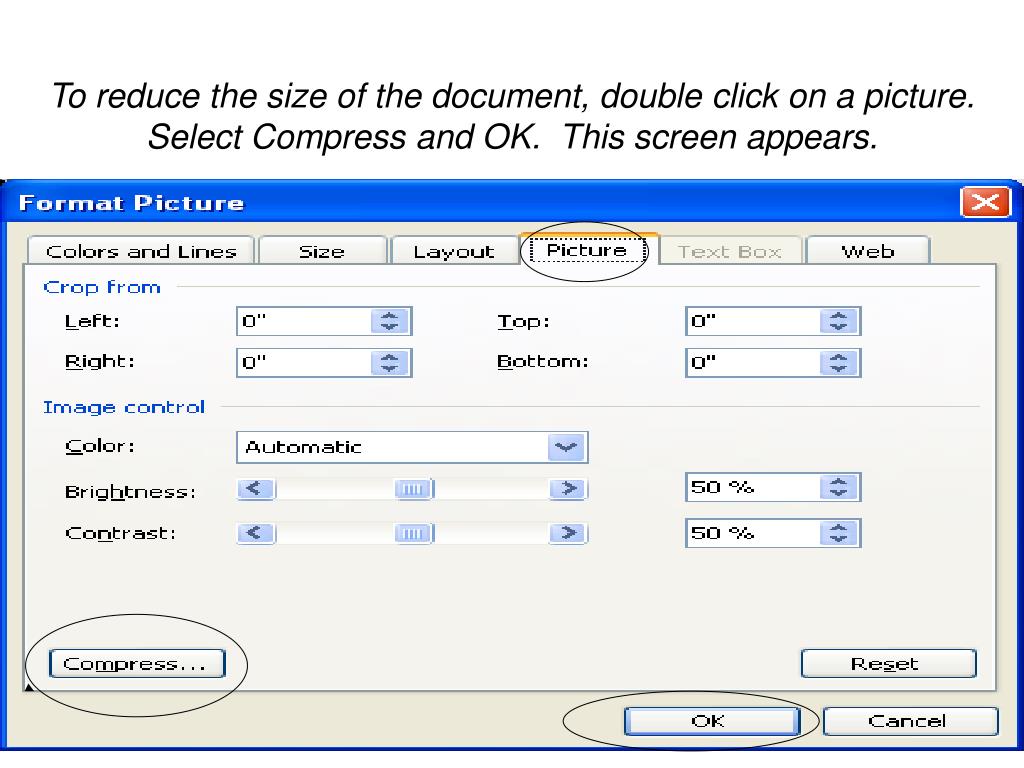Adjust the Top crop spinner arrows

(839, 321)
